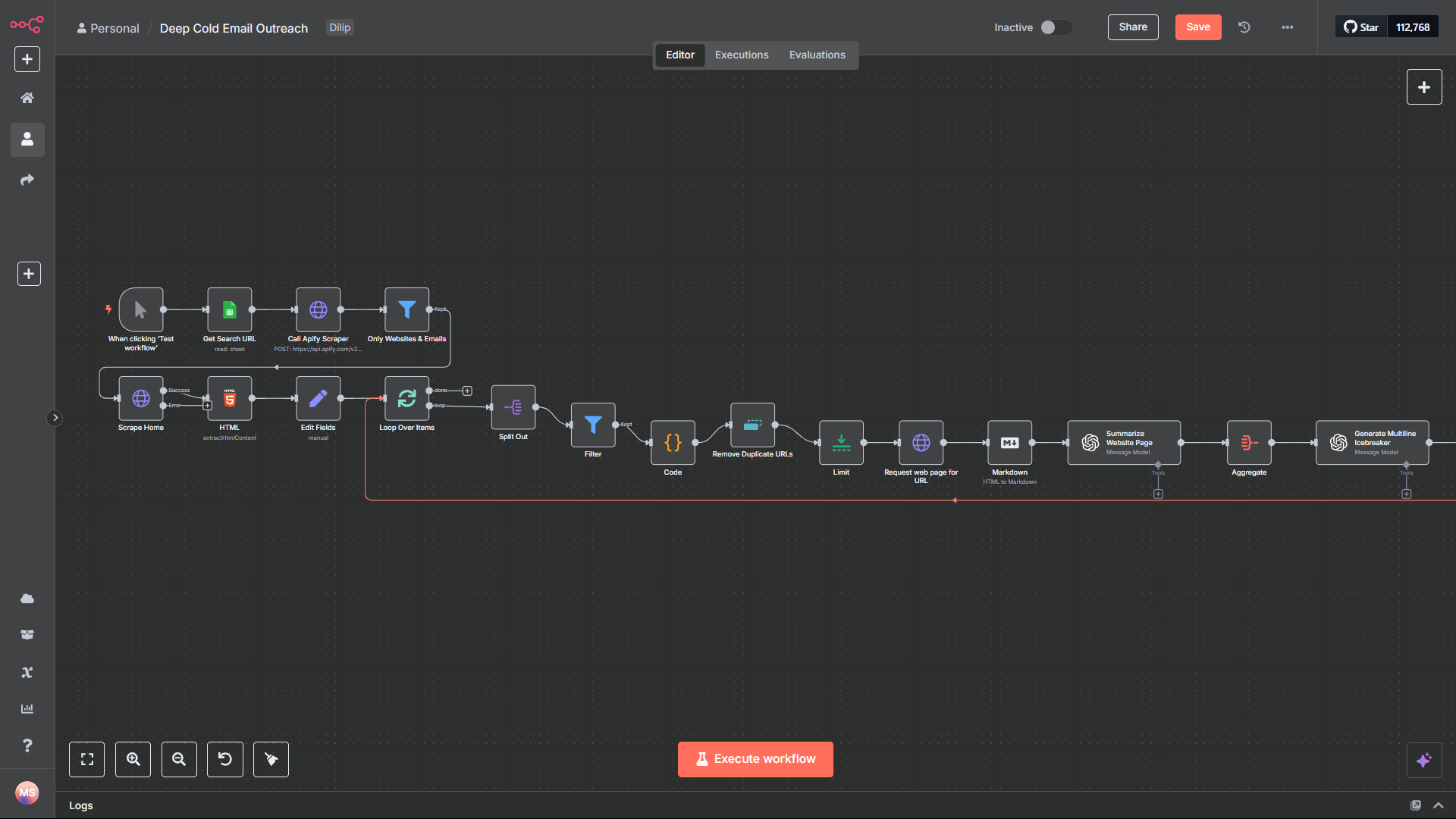Click the tidy up workflow broom icon
This screenshot has height=819, width=1456.
271,759
